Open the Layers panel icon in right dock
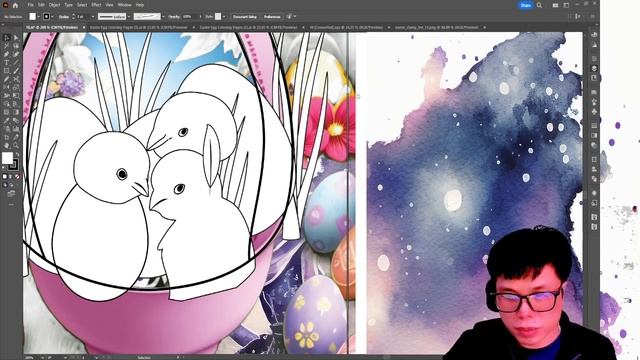 (x=594, y=68)
